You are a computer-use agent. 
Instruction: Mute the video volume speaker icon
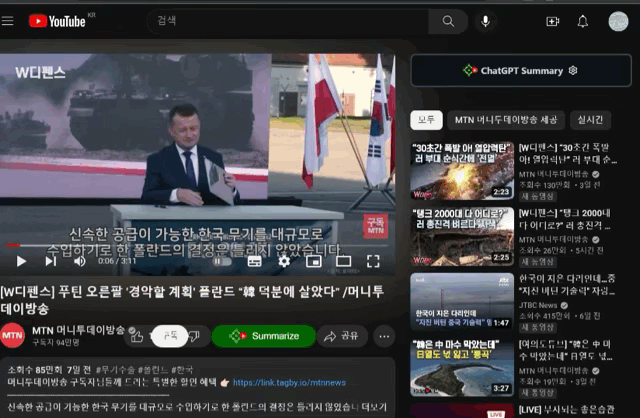pyautogui.click(x=80, y=261)
